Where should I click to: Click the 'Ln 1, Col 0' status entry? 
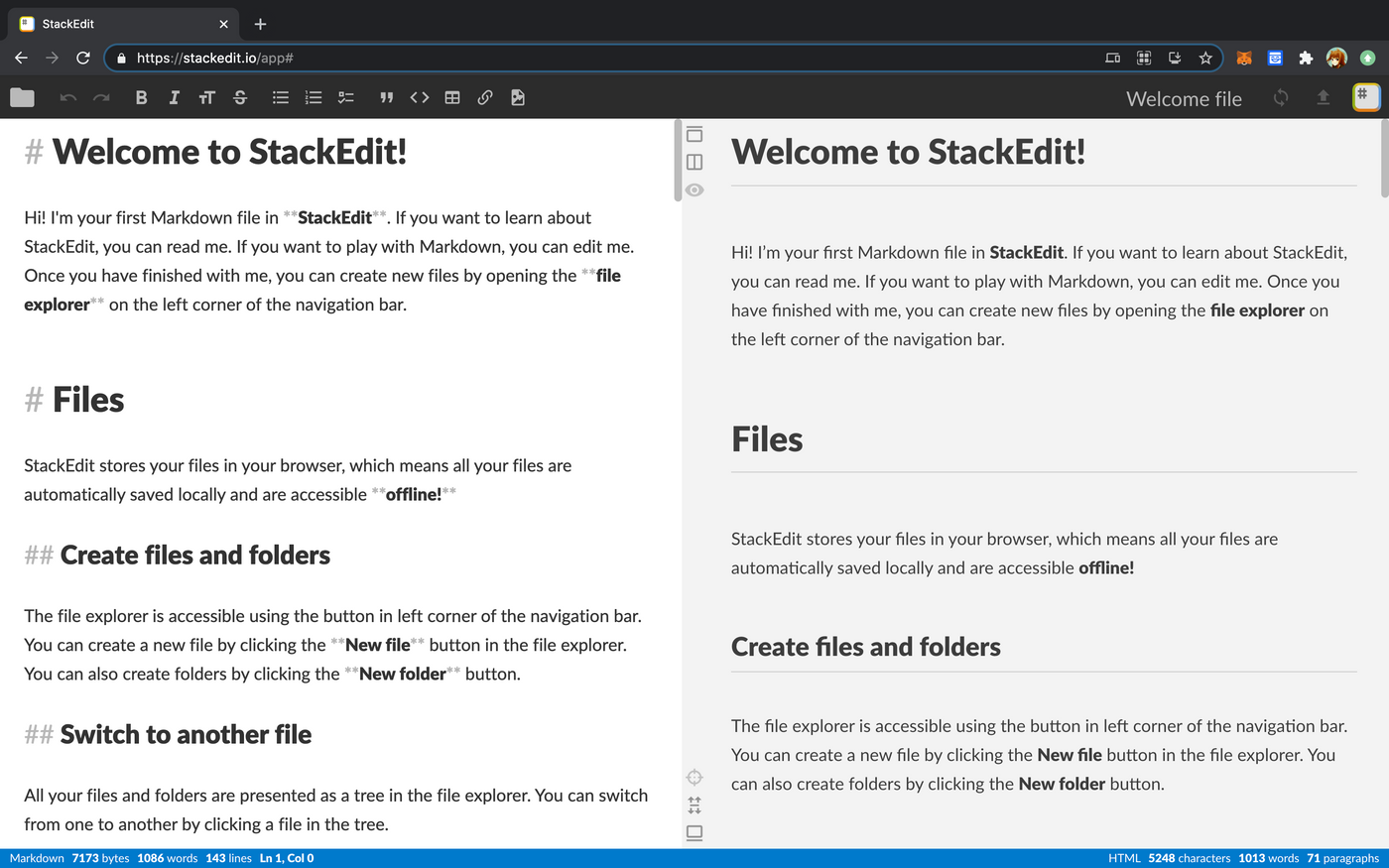pyautogui.click(x=287, y=858)
